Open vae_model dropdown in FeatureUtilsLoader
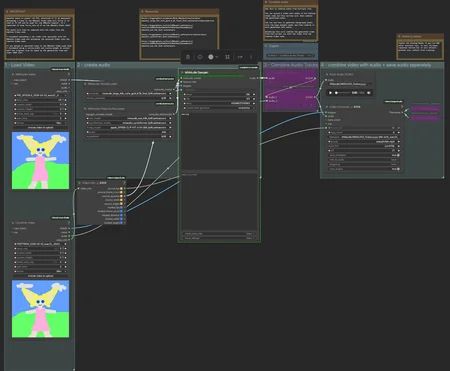 129,118
